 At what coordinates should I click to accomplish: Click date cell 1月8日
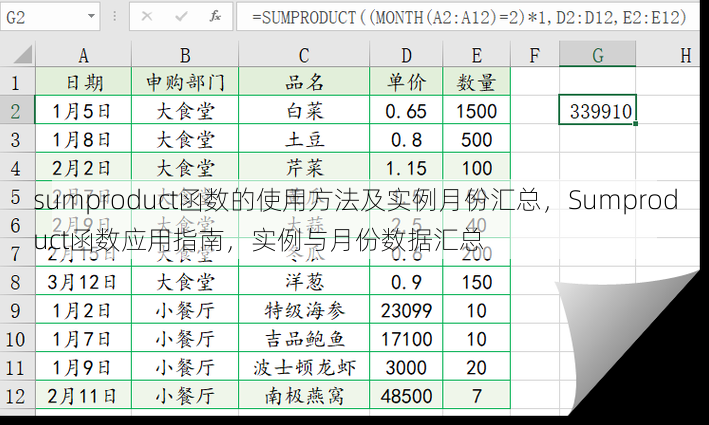[83, 139]
